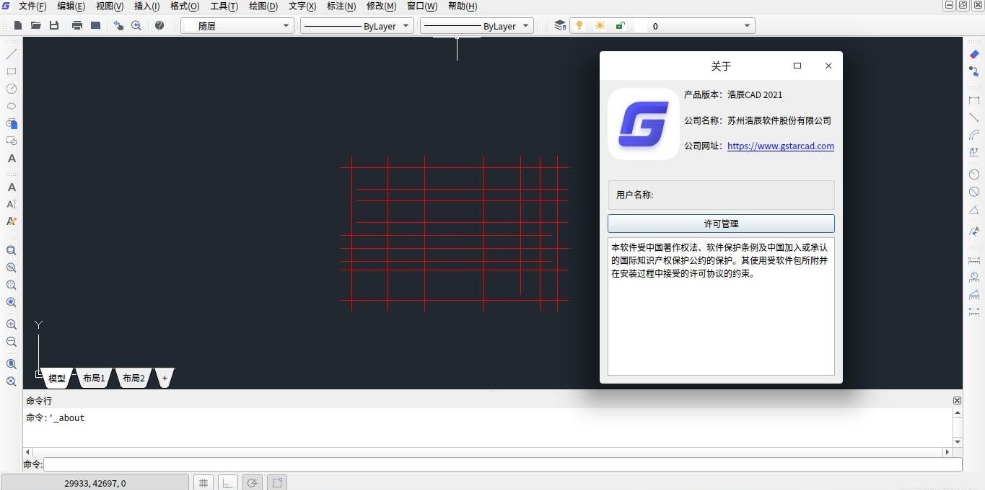The height and width of the screenshot is (490, 985).
Task: Open the first ByLayer linetype dropdown
Action: tap(357, 26)
